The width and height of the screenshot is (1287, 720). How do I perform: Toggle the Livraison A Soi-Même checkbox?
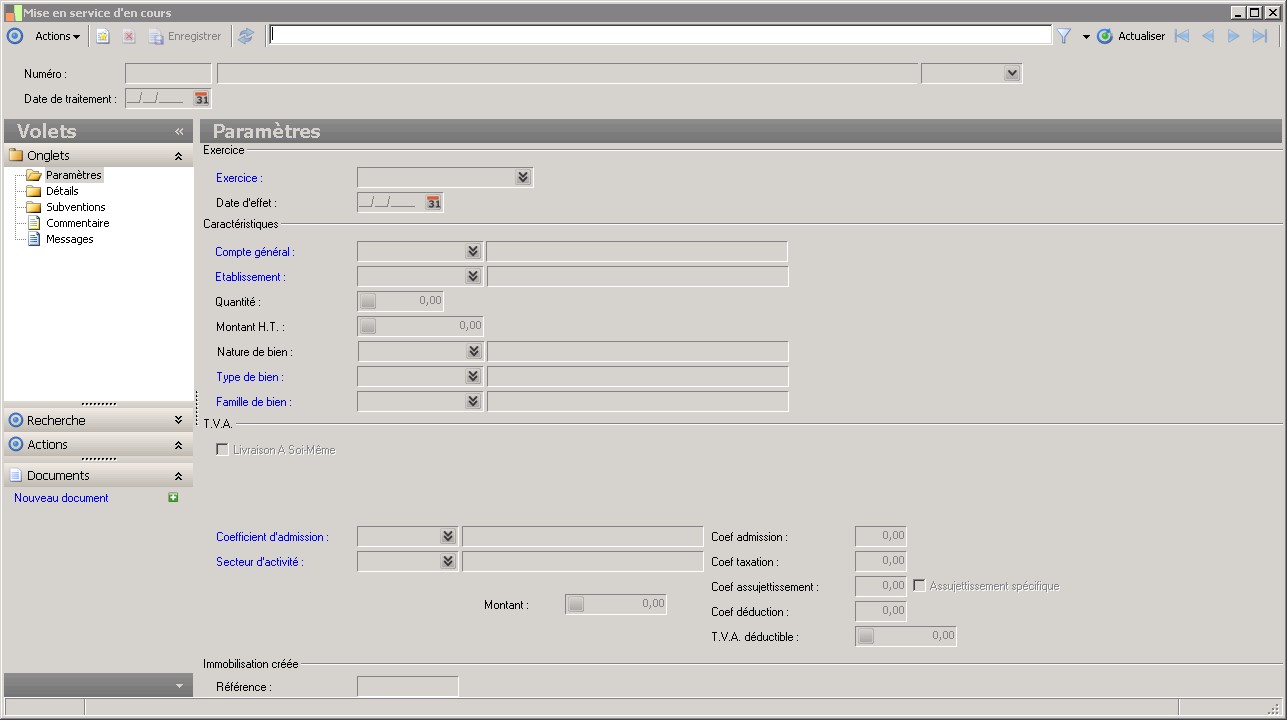[x=222, y=450]
